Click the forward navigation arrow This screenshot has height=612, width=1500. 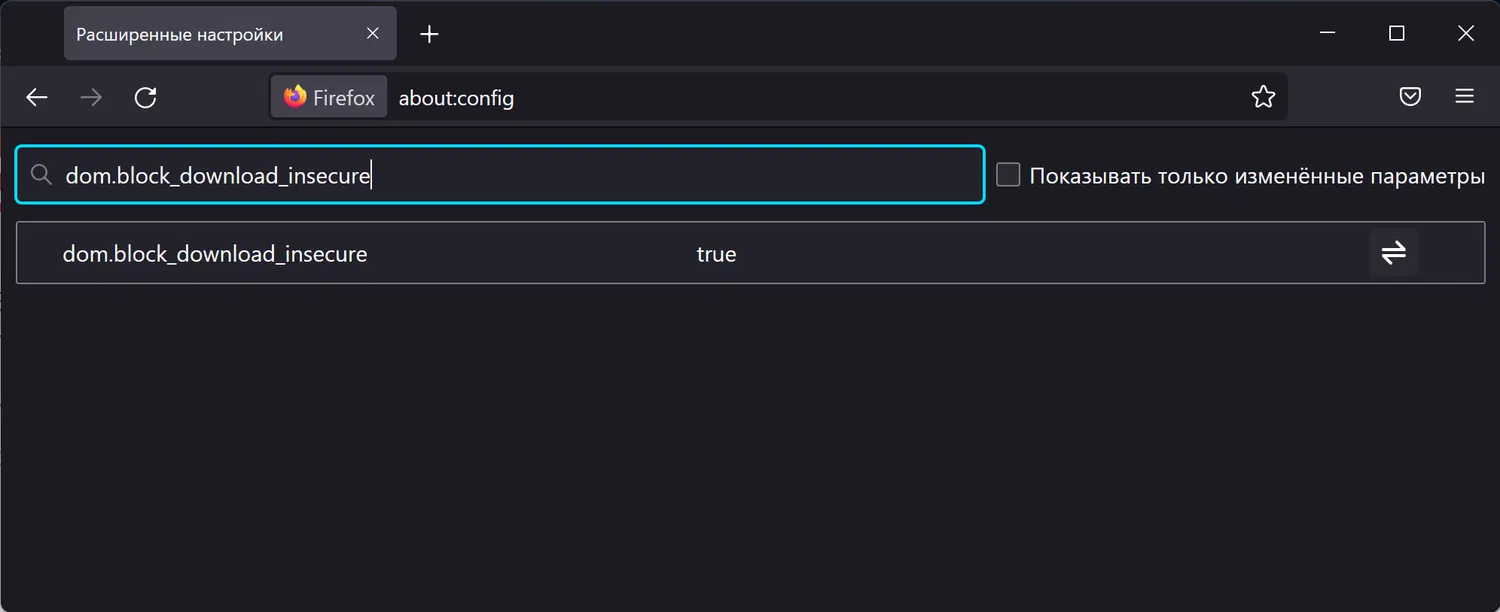[x=91, y=97]
